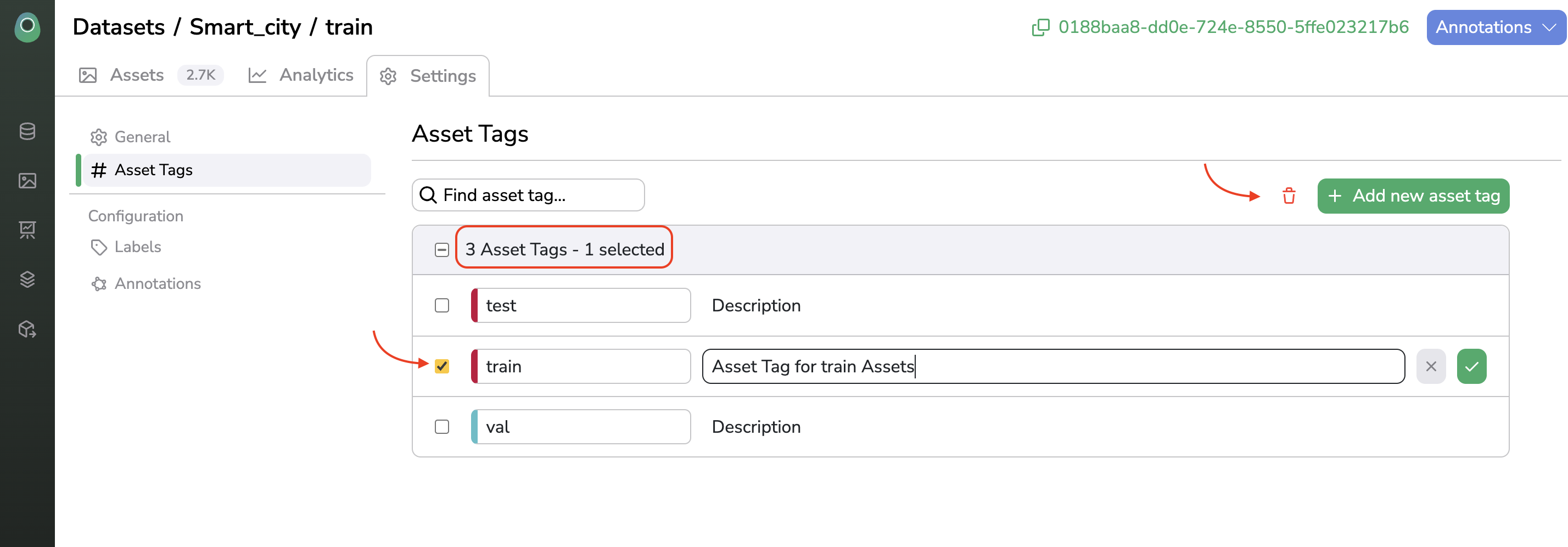1568x547 pixels.
Task: Click the stacked layers icon in the sidebar
Action: (27, 280)
